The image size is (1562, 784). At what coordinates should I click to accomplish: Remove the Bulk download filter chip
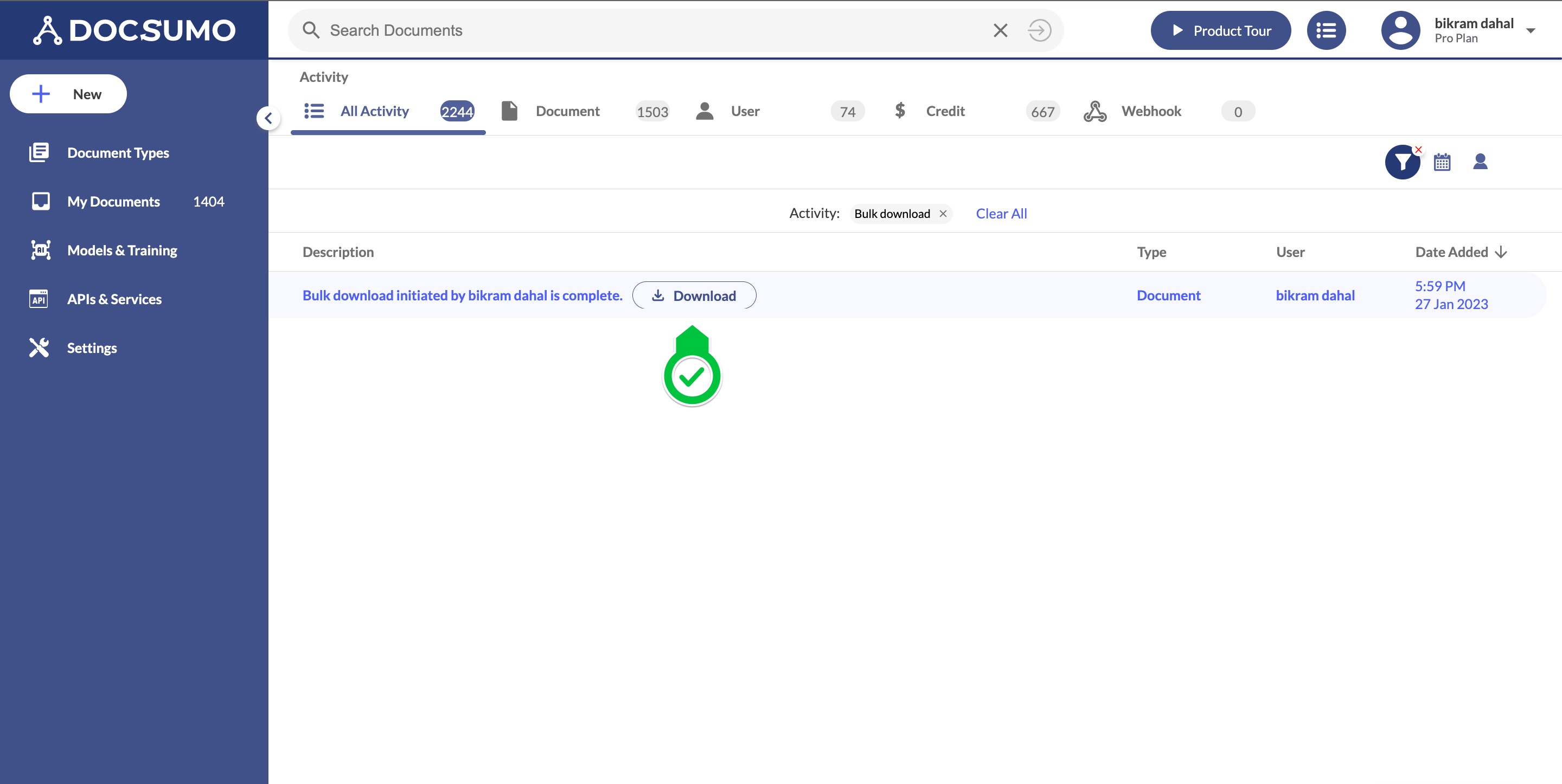pyautogui.click(x=943, y=214)
